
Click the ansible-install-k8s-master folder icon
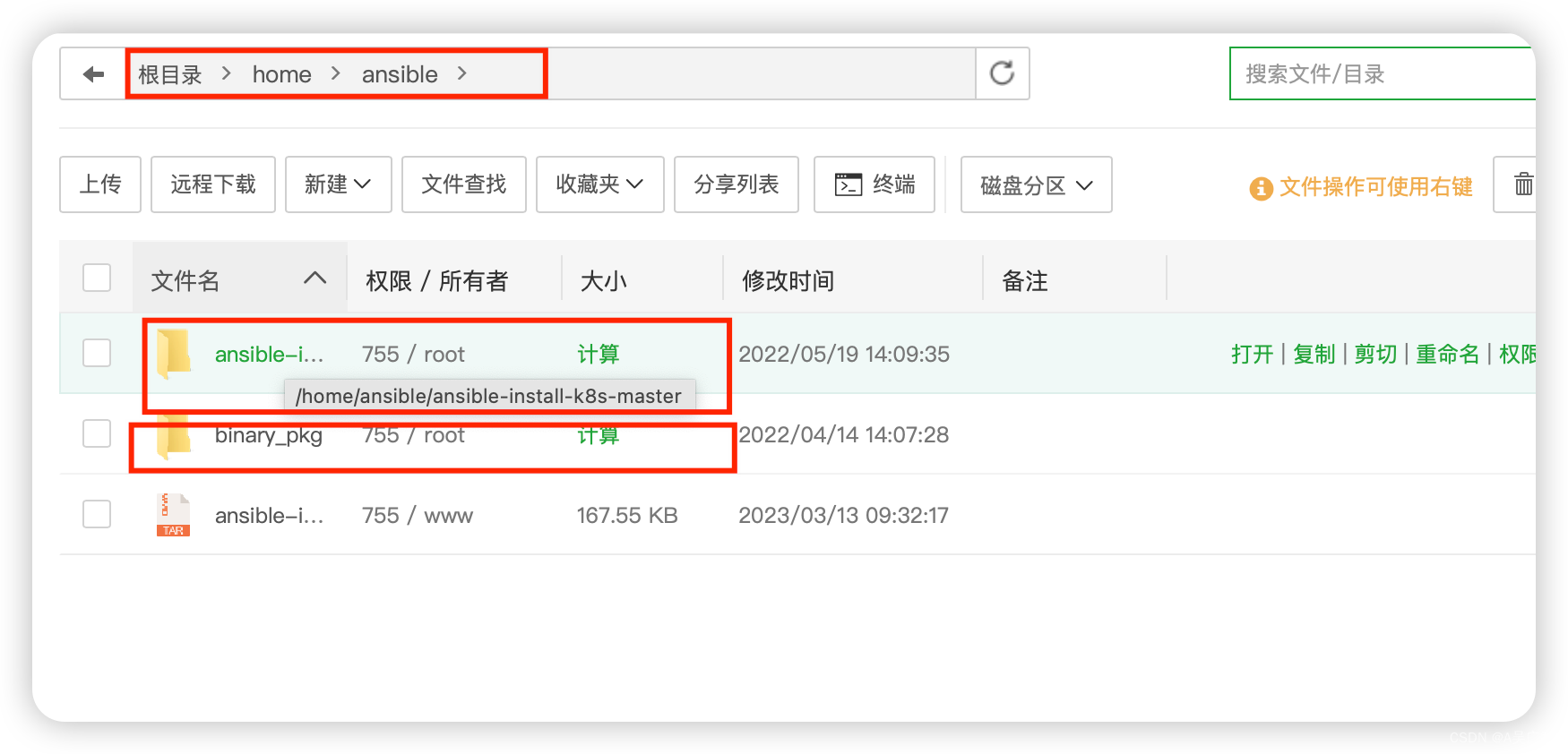174,352
